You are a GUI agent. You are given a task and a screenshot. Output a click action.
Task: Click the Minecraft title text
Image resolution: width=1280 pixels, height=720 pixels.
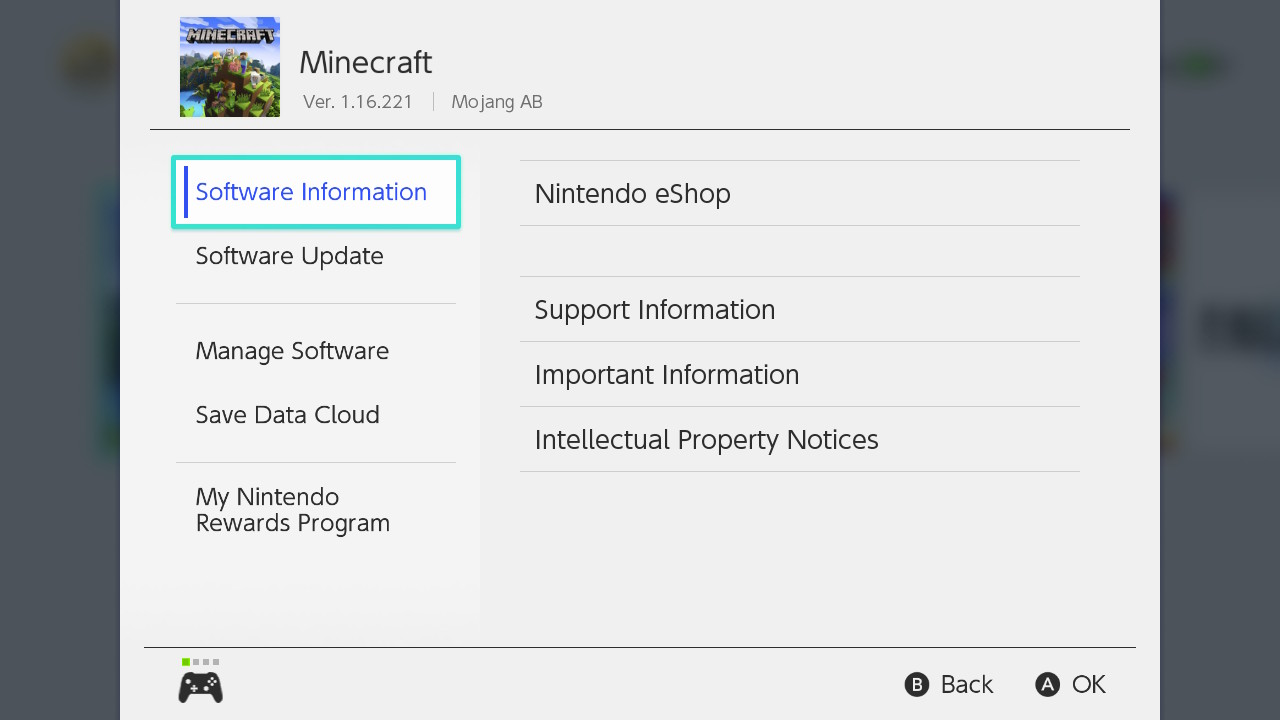coord(365,62)
